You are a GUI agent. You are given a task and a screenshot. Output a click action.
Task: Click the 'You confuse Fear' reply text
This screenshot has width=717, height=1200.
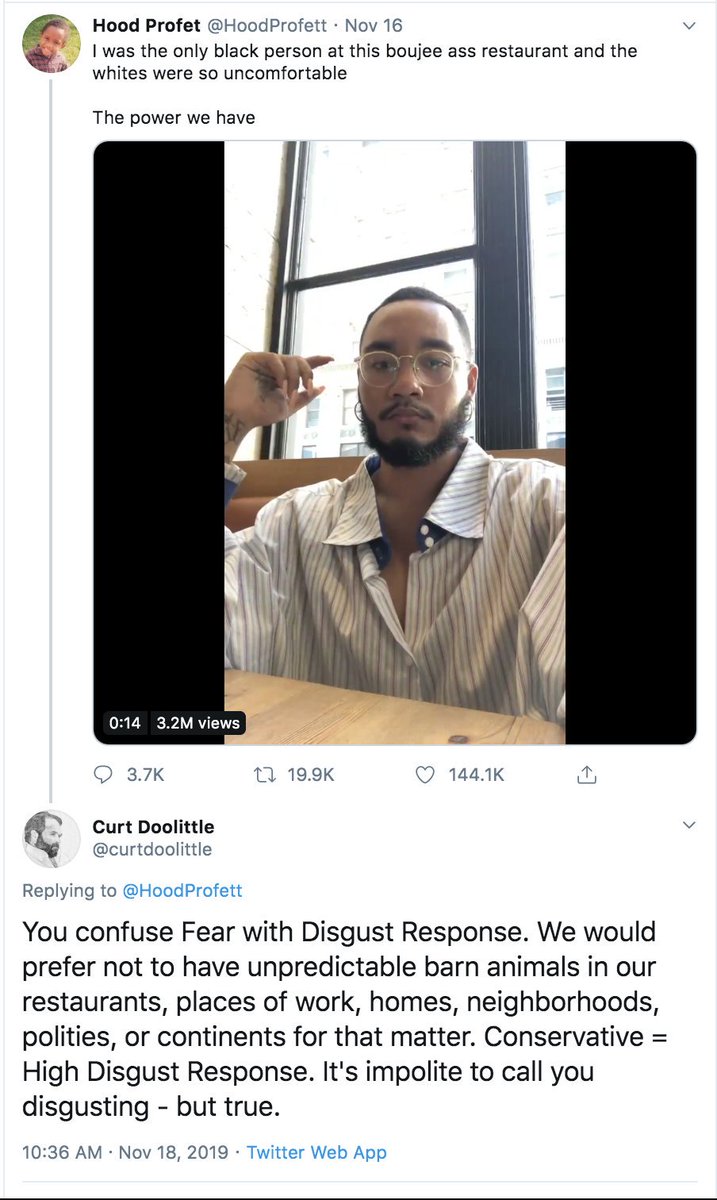339,1020
